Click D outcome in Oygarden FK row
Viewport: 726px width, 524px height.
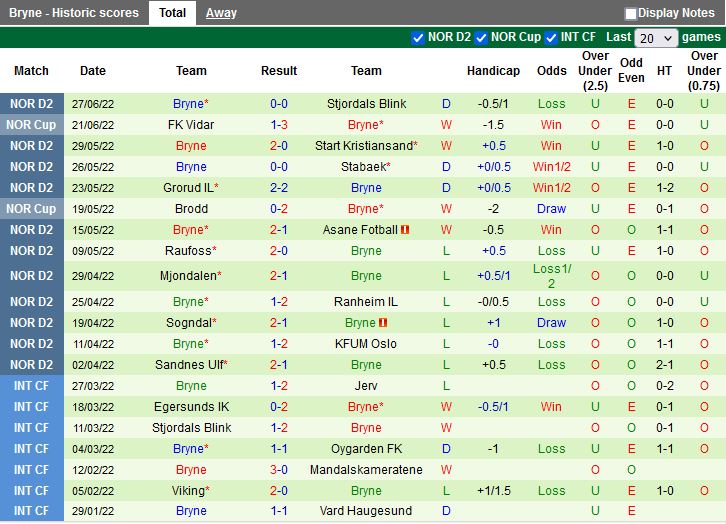pyautogui.click(x=446, y=449)
